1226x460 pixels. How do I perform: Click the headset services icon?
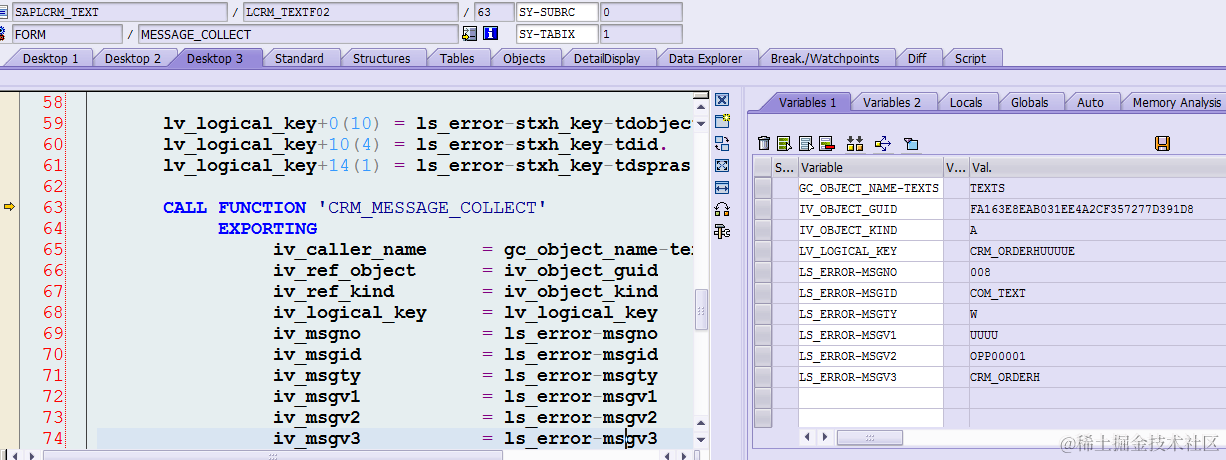tap(722, 210)
